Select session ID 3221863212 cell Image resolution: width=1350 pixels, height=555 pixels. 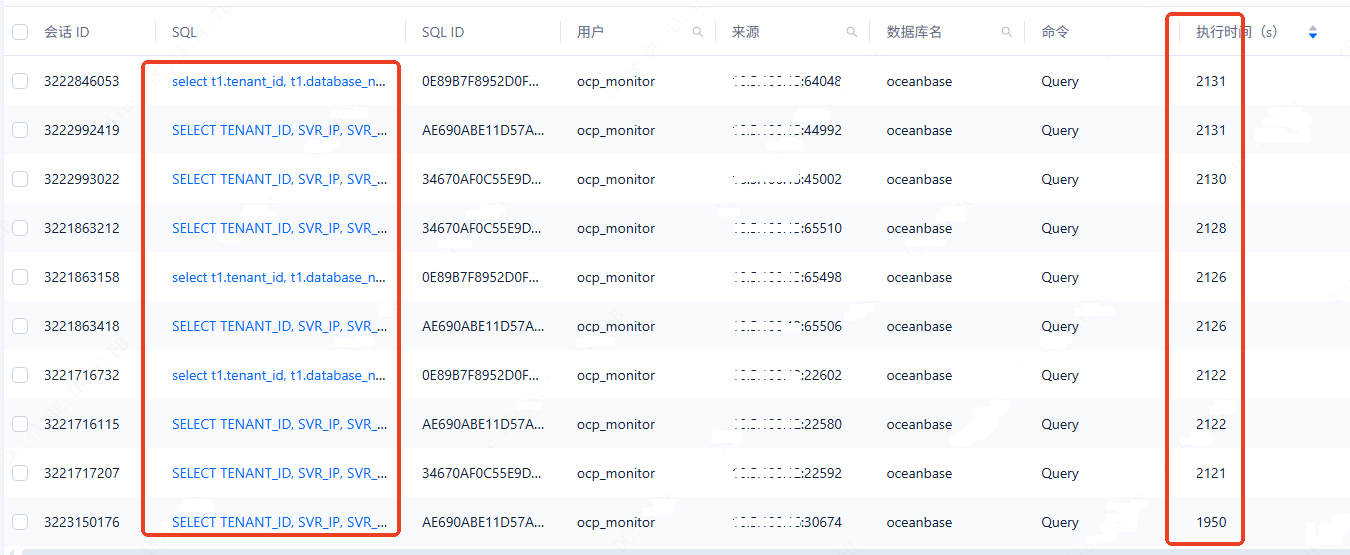(x=81, y=228)
